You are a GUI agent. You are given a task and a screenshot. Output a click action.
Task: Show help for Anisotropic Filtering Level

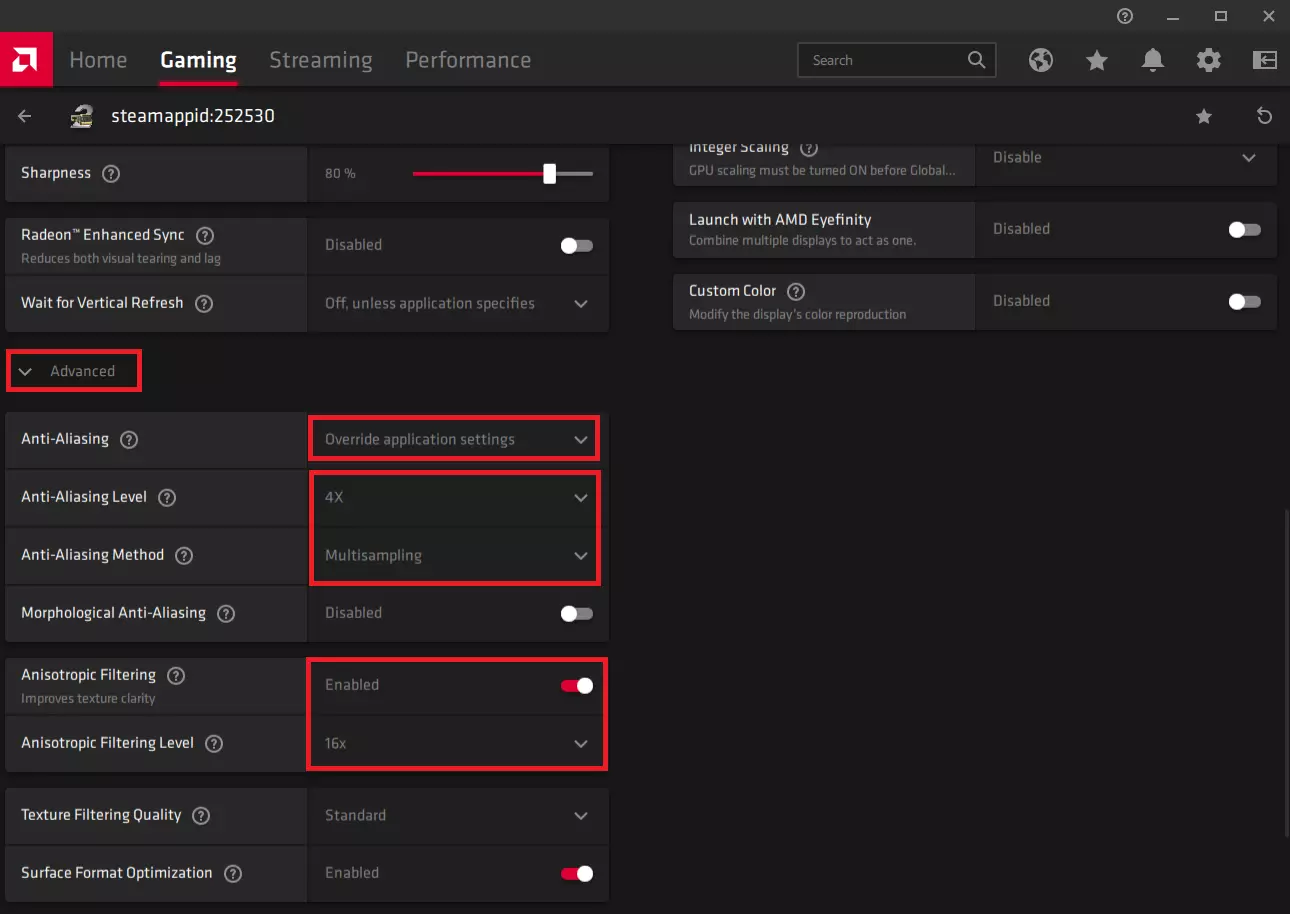point(214,743)
